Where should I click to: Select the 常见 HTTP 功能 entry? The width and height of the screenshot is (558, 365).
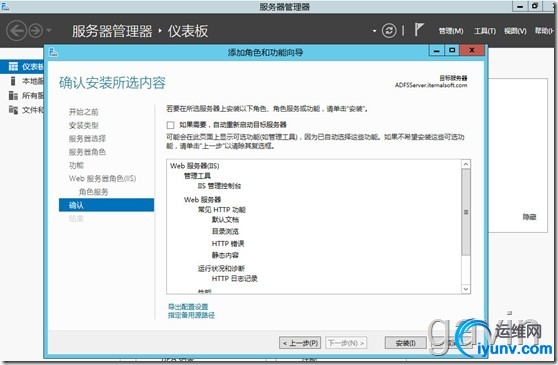222,210
